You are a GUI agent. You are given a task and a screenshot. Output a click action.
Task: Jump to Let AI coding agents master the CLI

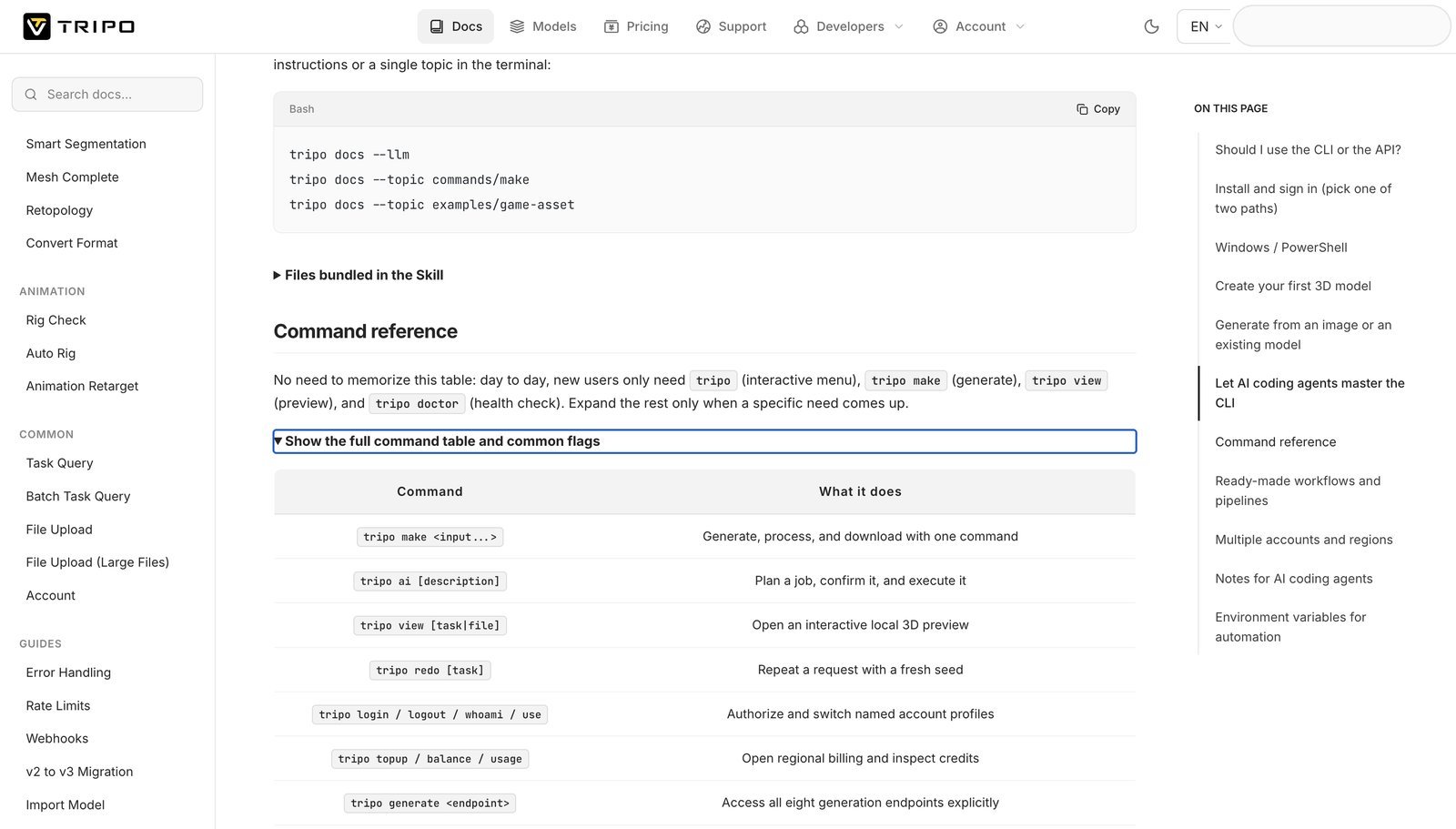(1309, 393)
